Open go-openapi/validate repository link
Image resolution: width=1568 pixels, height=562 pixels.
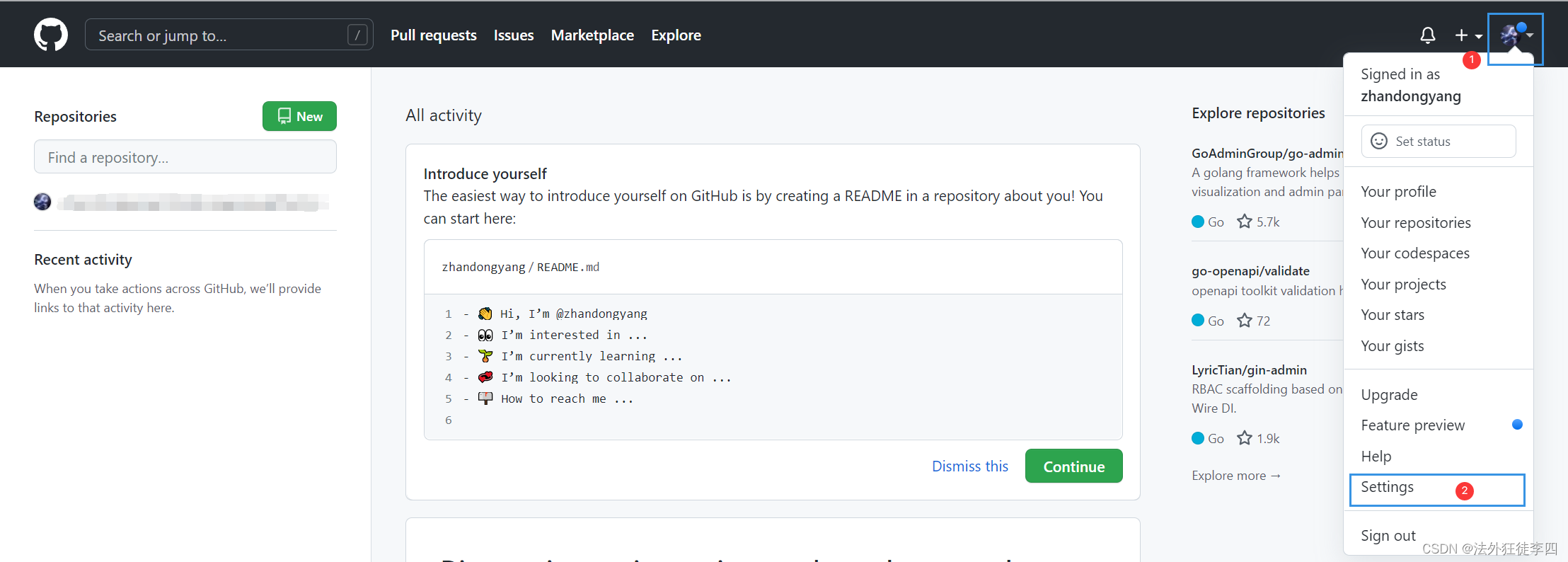tap(1250, 270)
